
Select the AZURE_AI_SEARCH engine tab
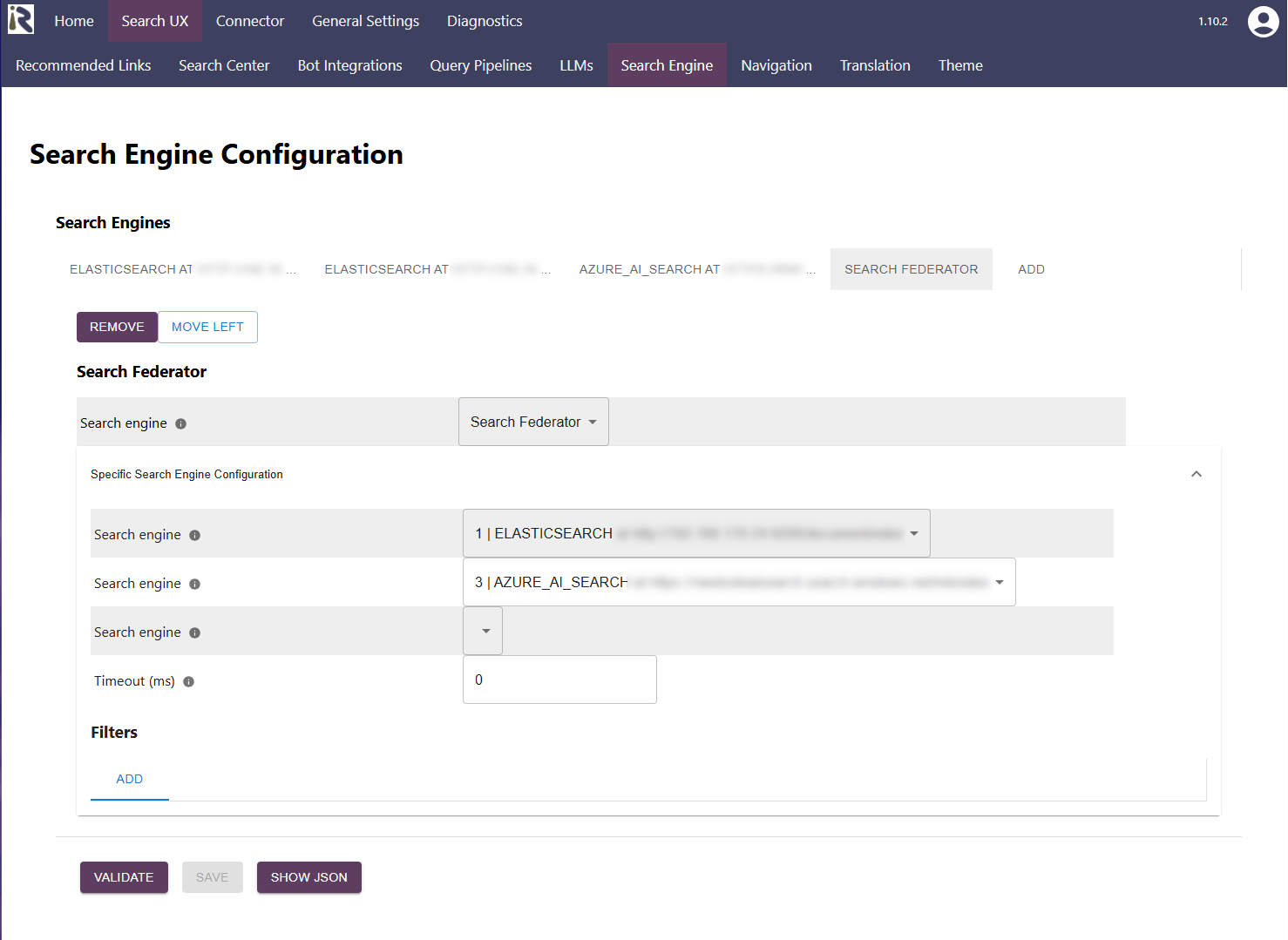[696, 270]
